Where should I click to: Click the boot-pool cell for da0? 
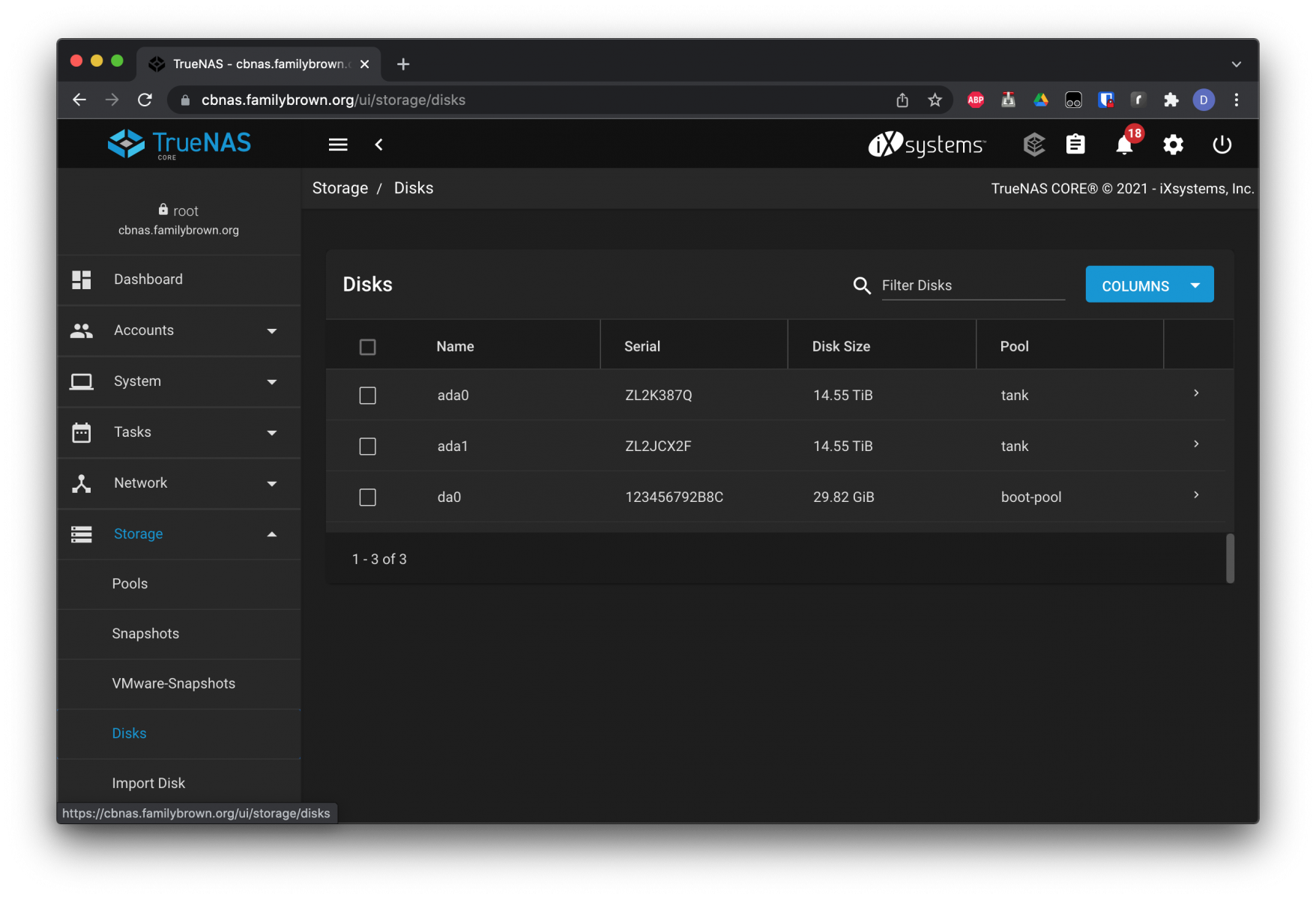pyautogui.click(x=1031, y=497)
